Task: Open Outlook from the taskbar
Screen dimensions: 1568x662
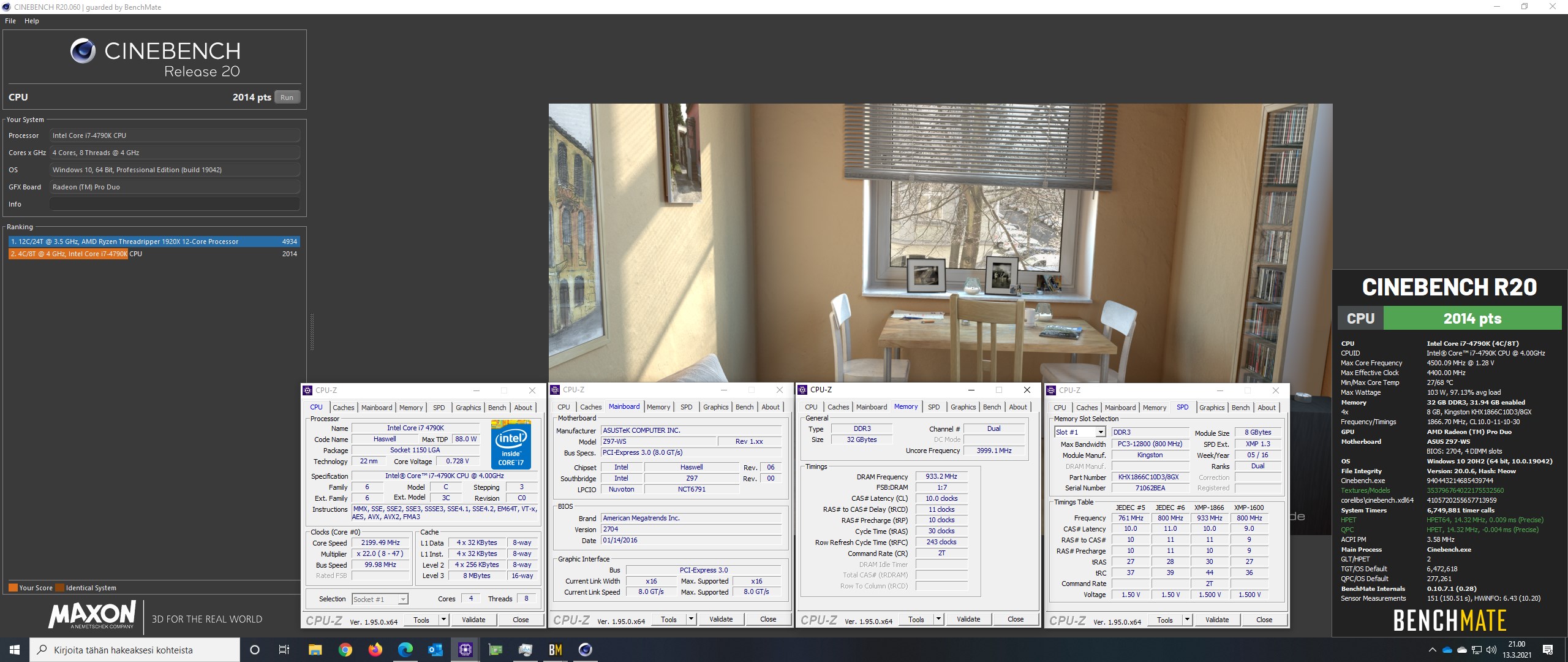Action: 435,650
